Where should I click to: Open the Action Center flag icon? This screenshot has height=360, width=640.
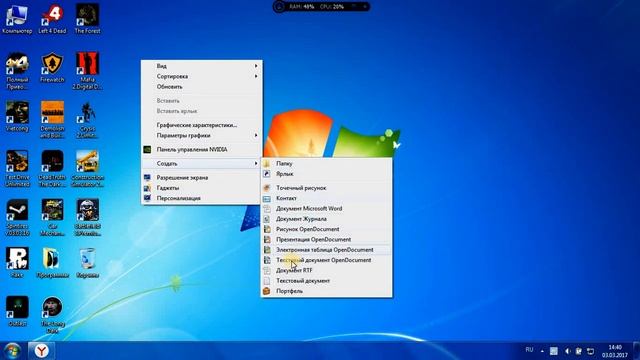click(x=578, y=351)
